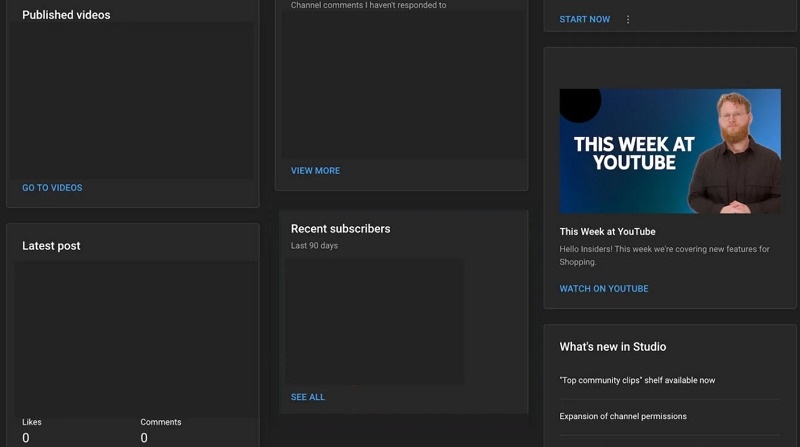Image resolution: width=800 pixels, height=447 pixels.
Task: Click the Comments count under Latest post
Action: tap(144, 438)
